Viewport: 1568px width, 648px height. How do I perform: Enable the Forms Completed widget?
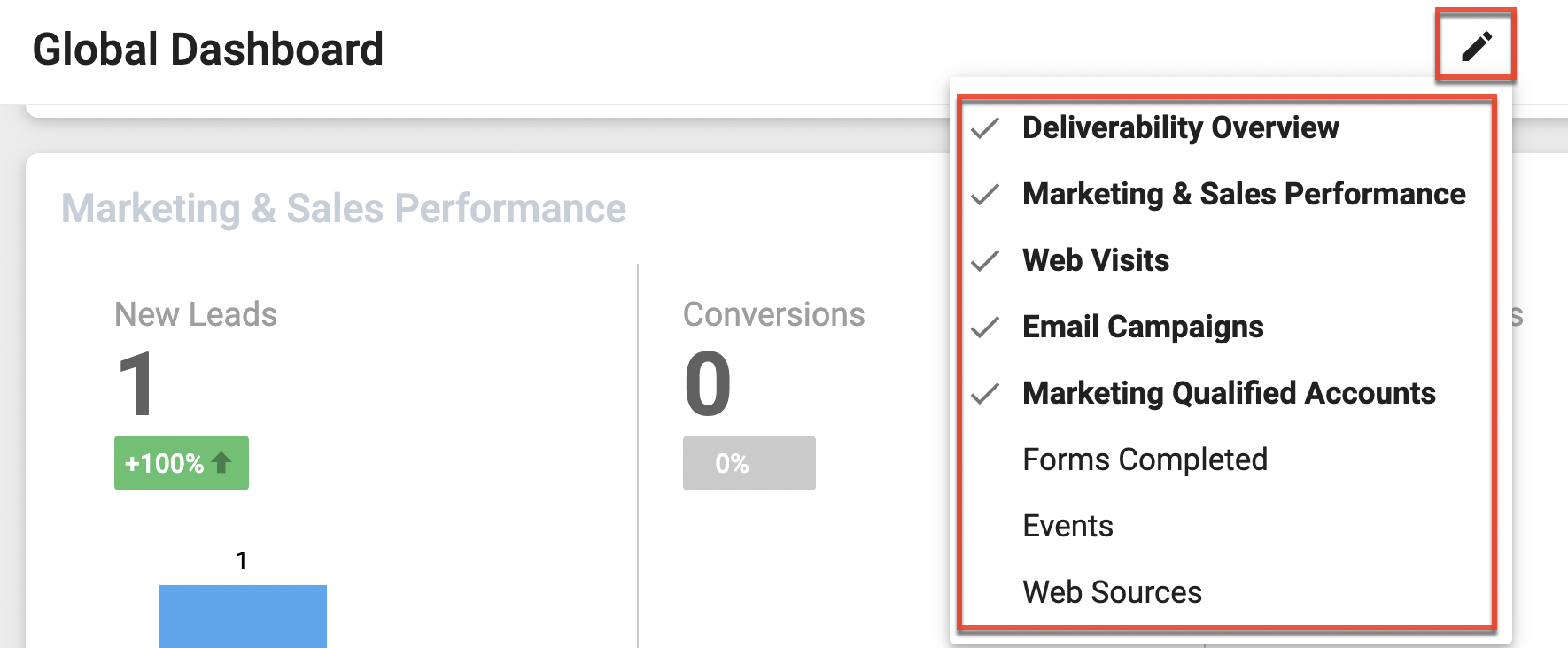click(1145, 459)
